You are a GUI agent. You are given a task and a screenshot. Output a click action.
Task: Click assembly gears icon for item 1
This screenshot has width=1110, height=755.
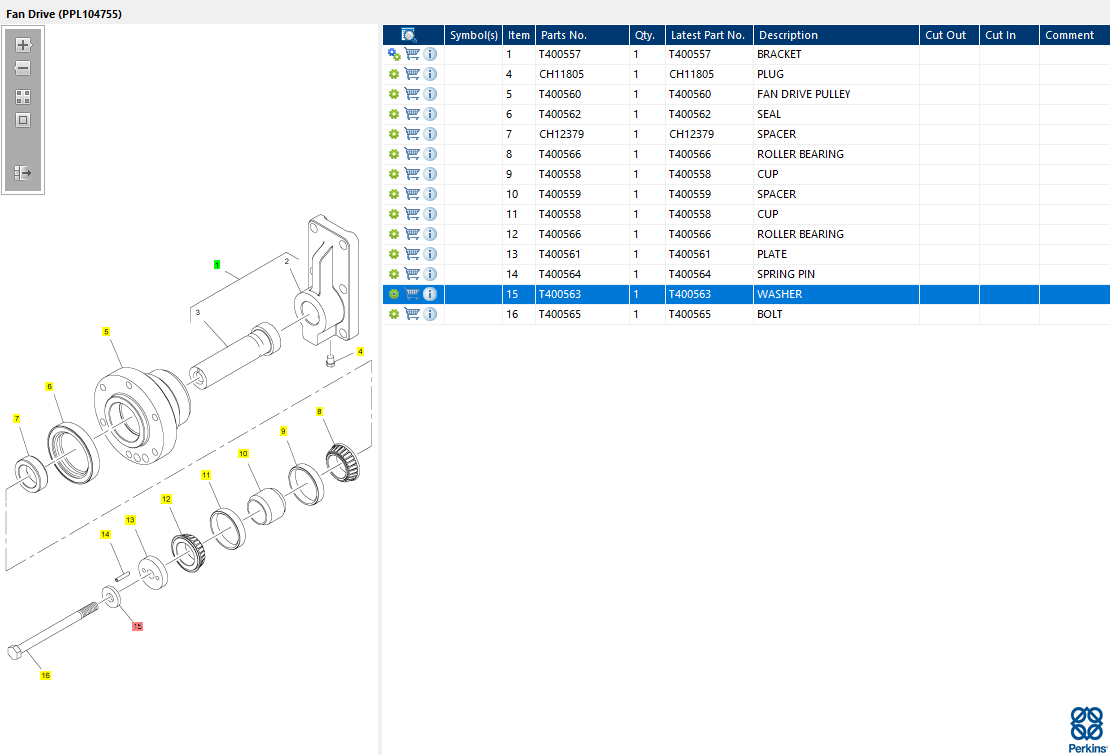tap(394, 54)
